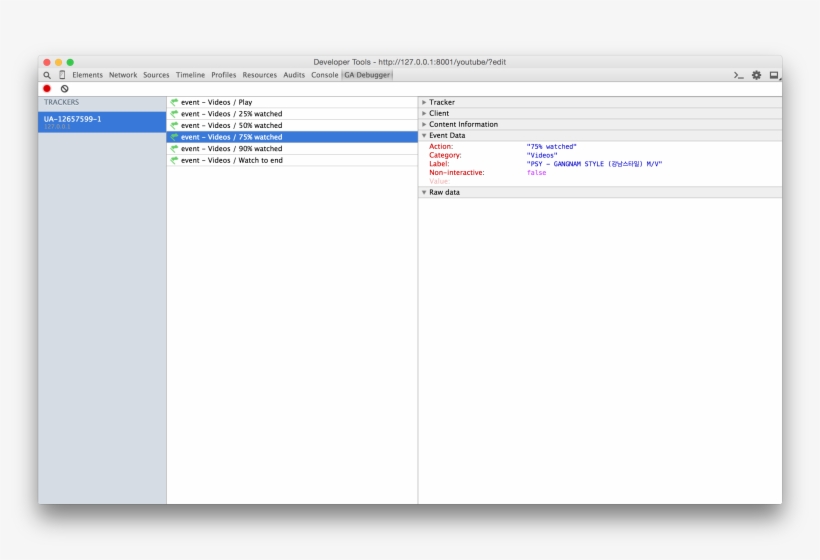Switch to the Network tab
This screenshot has height=560, width=820.
pos(123,75)
